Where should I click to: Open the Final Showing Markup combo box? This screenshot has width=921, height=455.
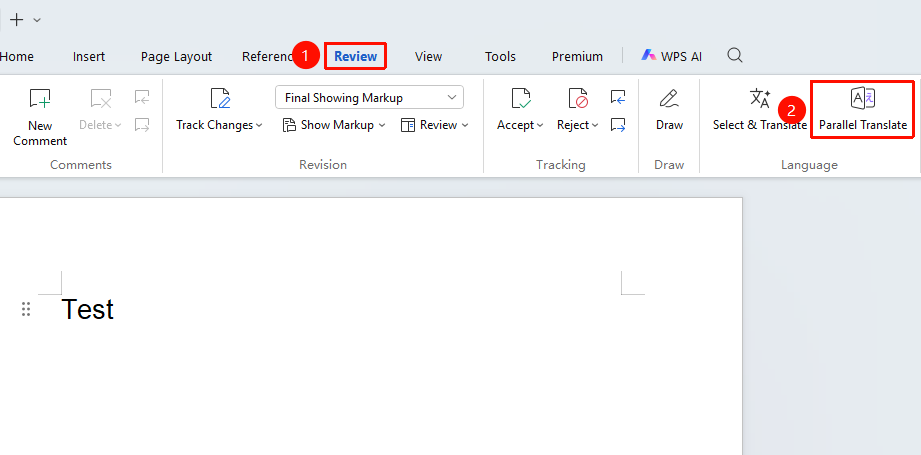point(369,97)
